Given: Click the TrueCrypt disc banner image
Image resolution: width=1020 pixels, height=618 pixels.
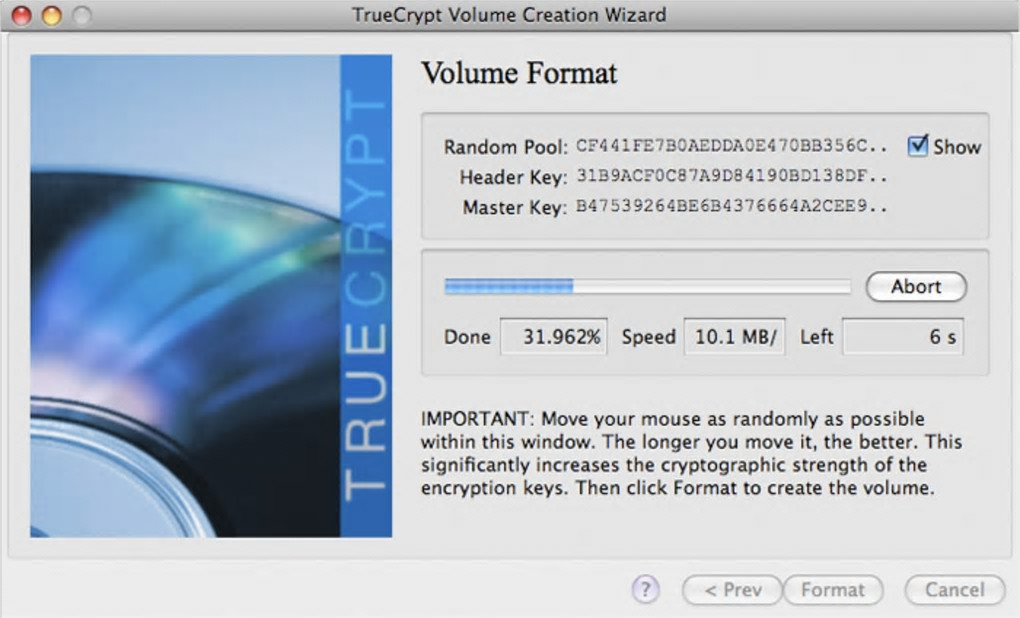Looking at the screenshot, I should coord(211,296).
